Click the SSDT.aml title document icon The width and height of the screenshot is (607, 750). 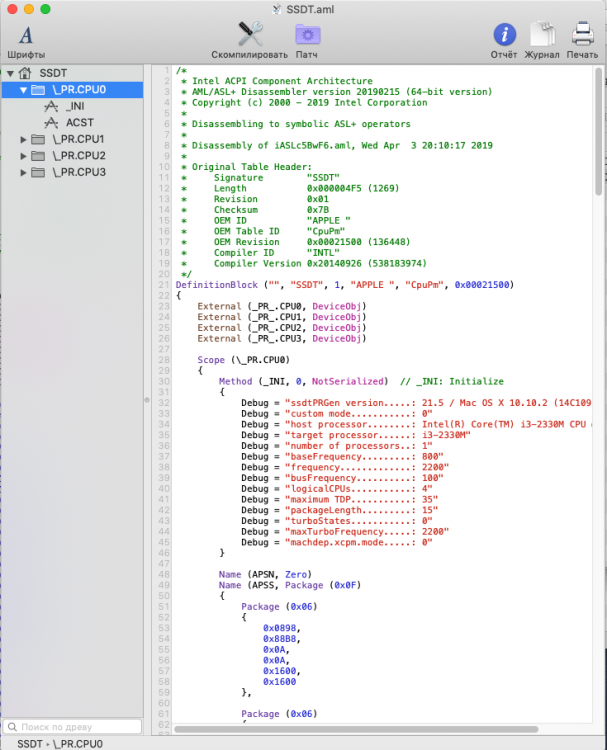(277, 9)
